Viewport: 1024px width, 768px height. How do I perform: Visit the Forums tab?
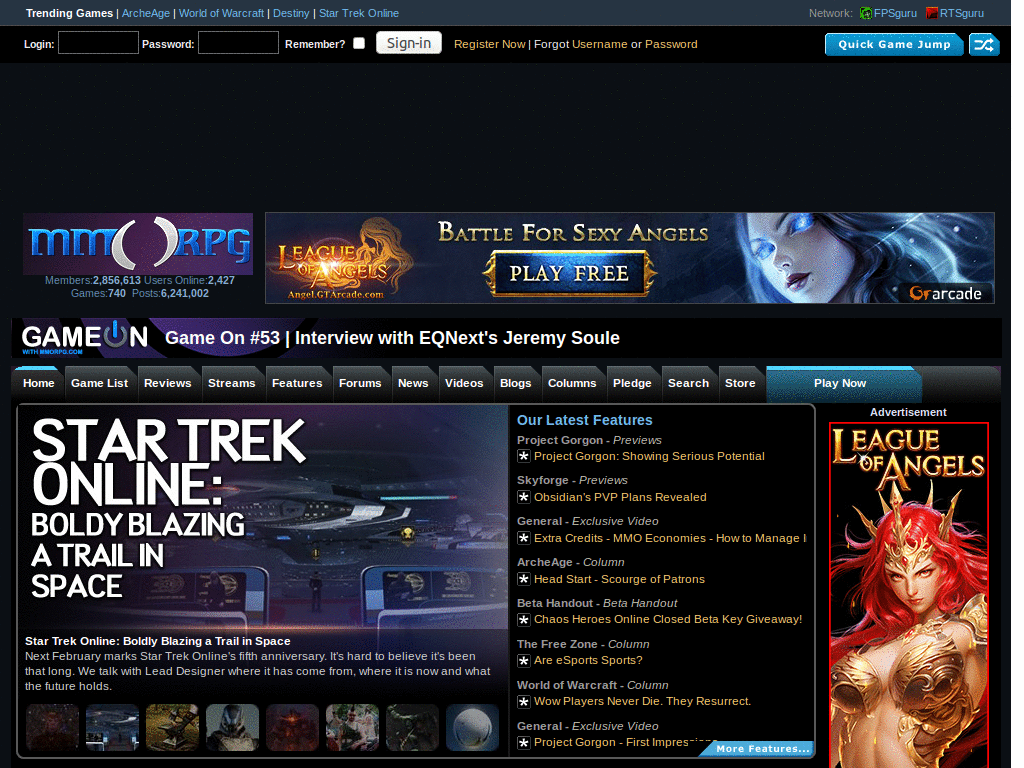(x=360, y=383)
